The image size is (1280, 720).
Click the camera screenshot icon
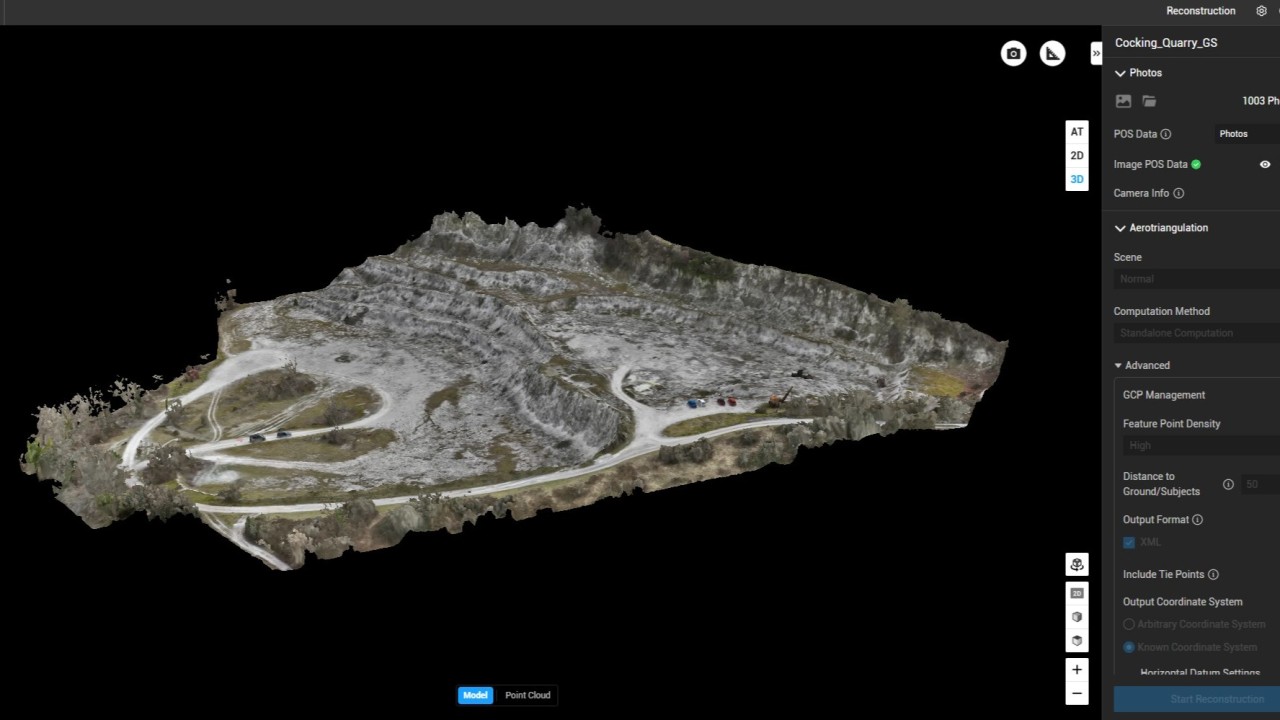pyautogui.click(x=1013, y=54)
